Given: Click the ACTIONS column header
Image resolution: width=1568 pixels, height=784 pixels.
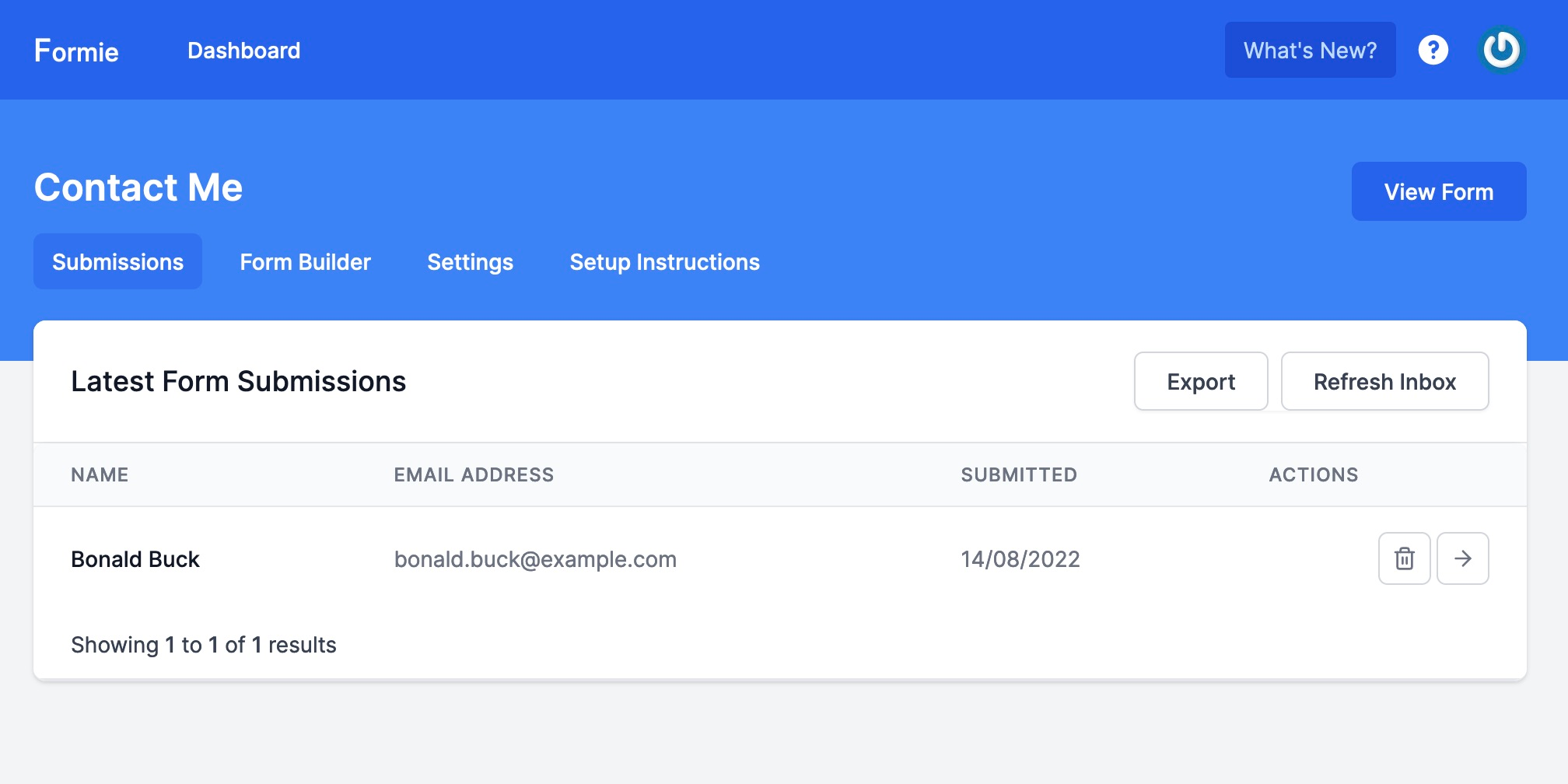Looking at the screenshot, I should pos(1314,474).
